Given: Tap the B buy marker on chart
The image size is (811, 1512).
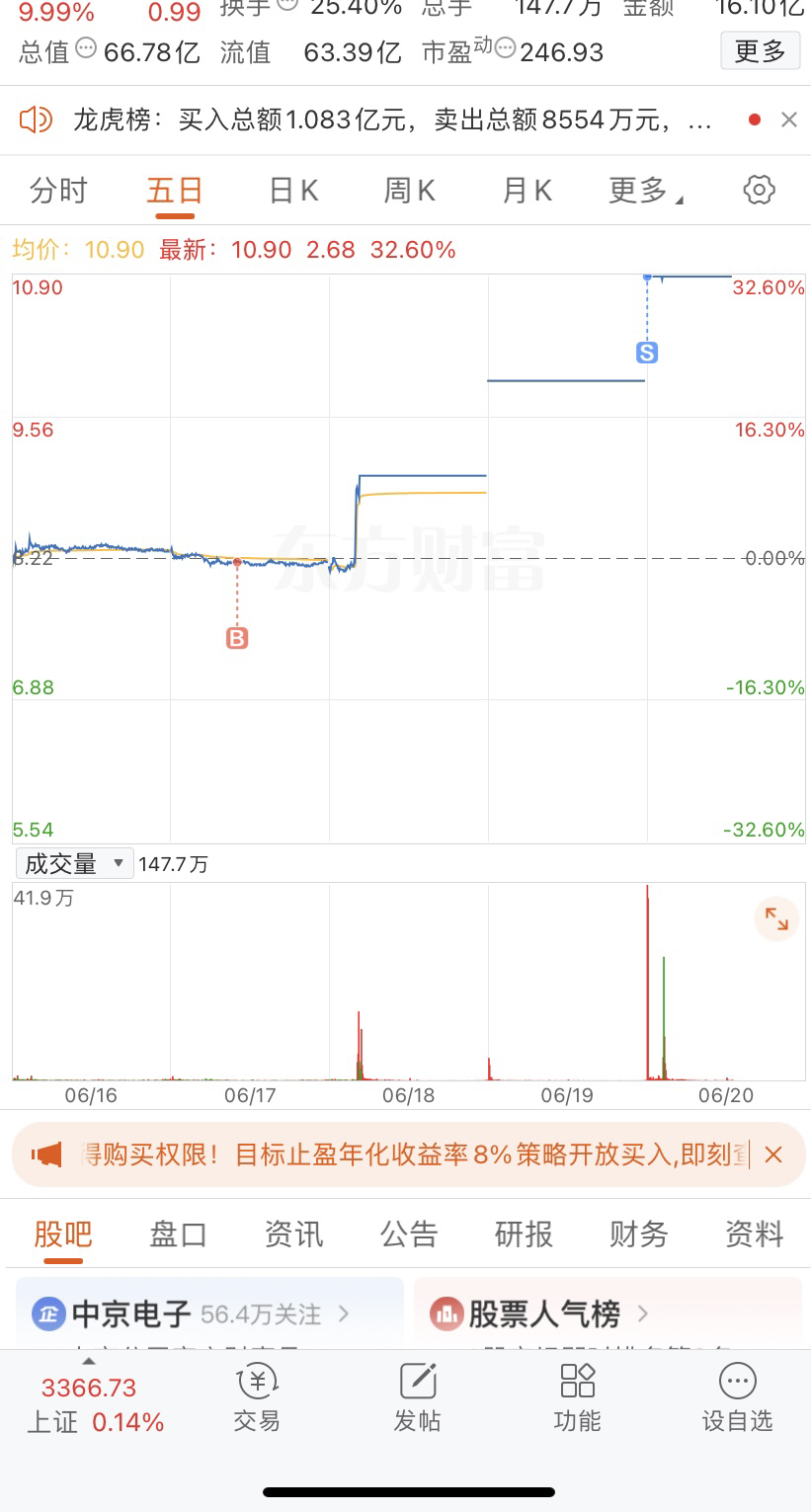Looking at the screenshot, I should (237, 638).
